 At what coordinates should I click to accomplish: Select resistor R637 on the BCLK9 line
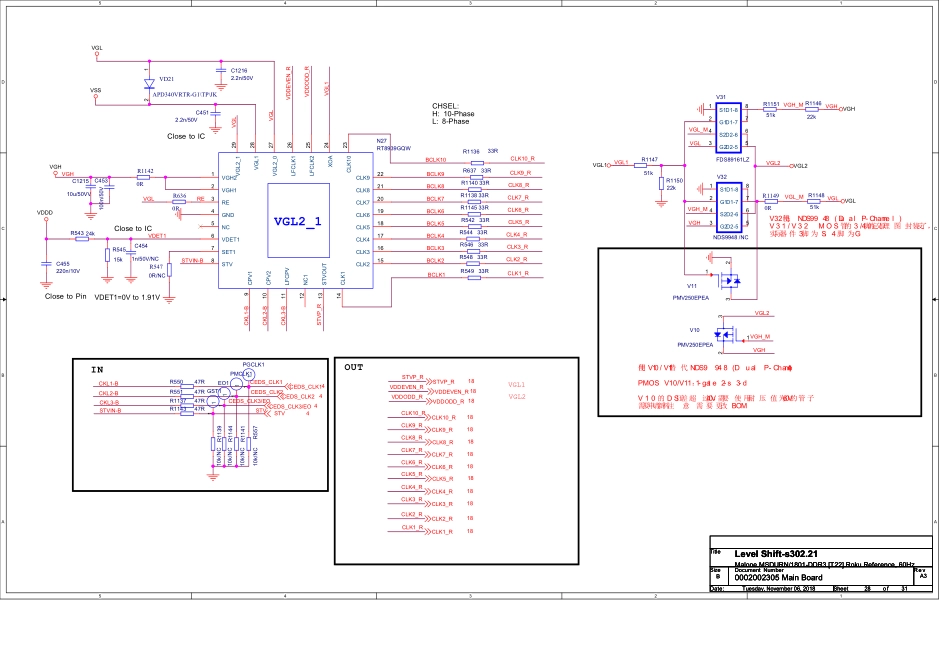[476, 178]
